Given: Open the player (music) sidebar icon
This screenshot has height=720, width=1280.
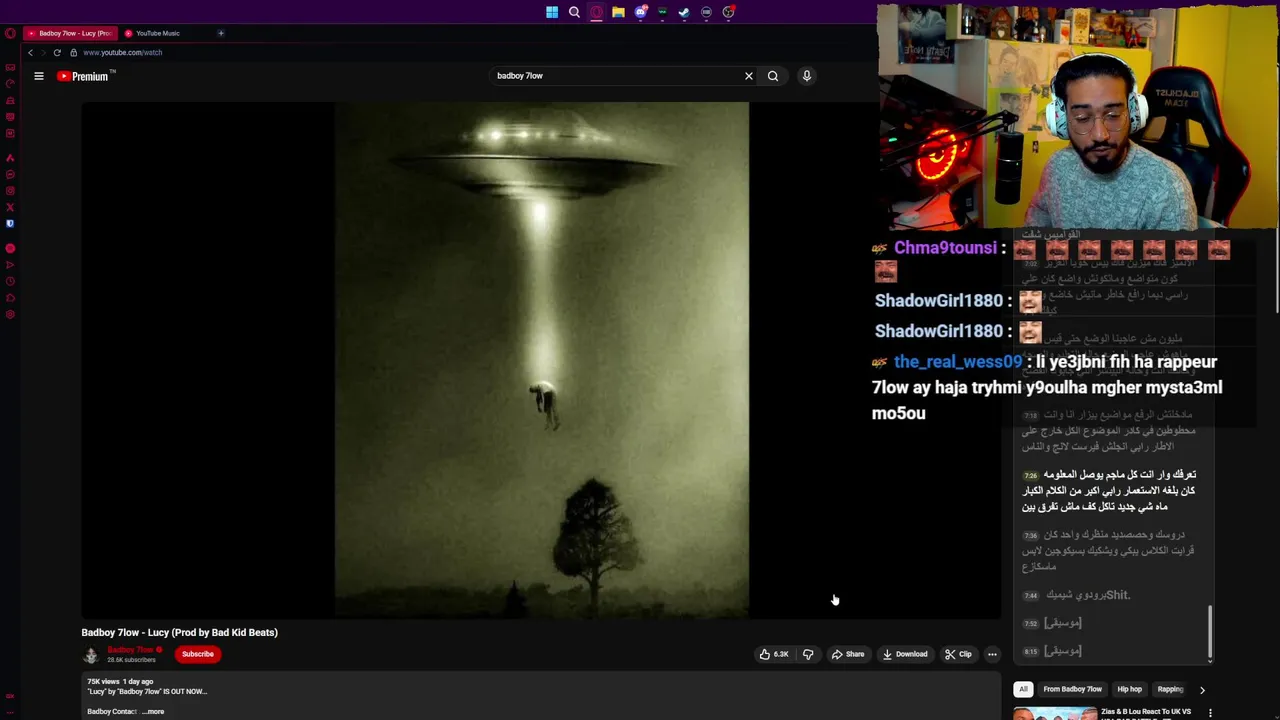Looking at the screenshot, I should pyautogui.click(x=10, y=248).
